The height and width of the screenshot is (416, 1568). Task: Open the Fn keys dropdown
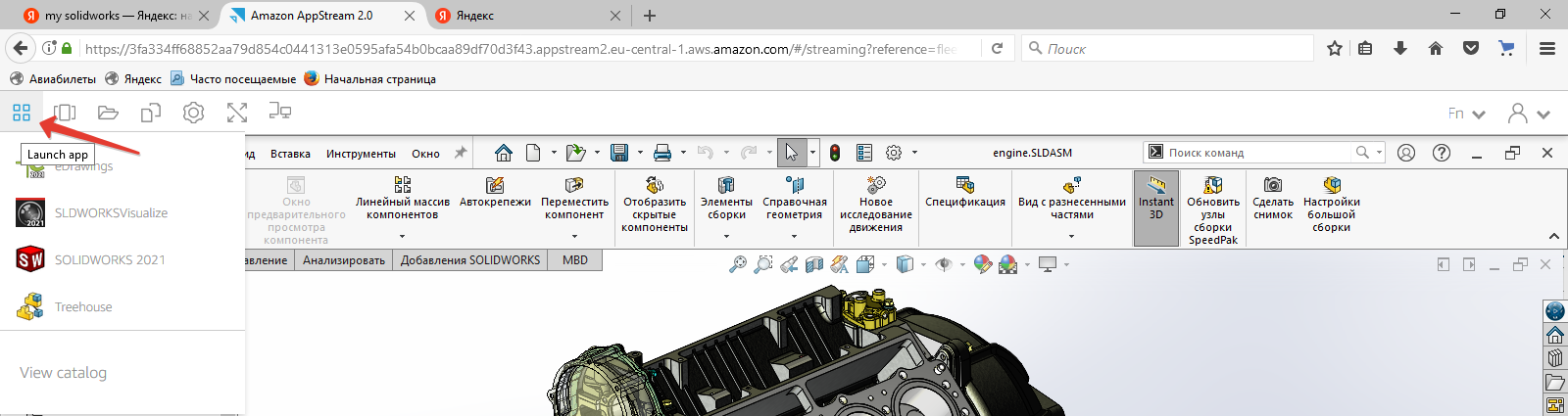click(1467, 114)
